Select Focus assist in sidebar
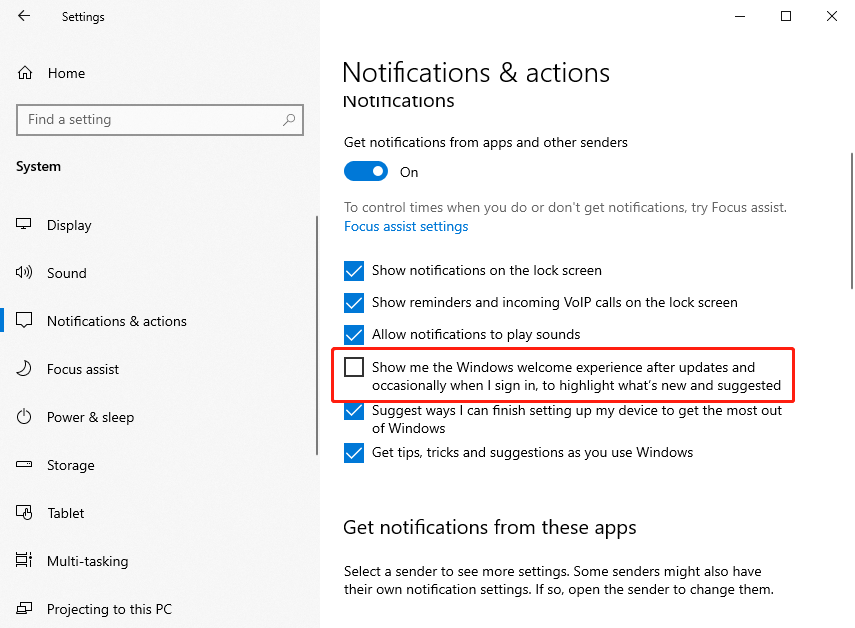The width and height of the screenshot is (855, 628). (x=81, y=369)
